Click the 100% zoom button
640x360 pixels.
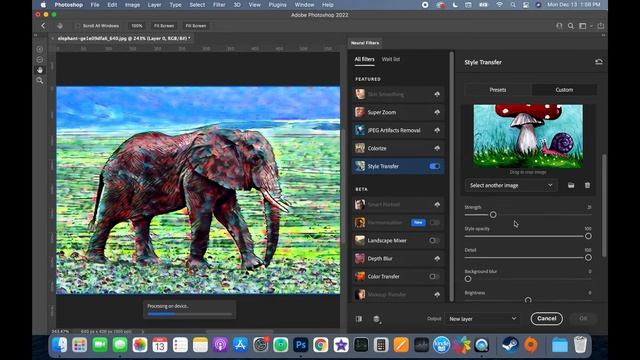tap(137, 26)
